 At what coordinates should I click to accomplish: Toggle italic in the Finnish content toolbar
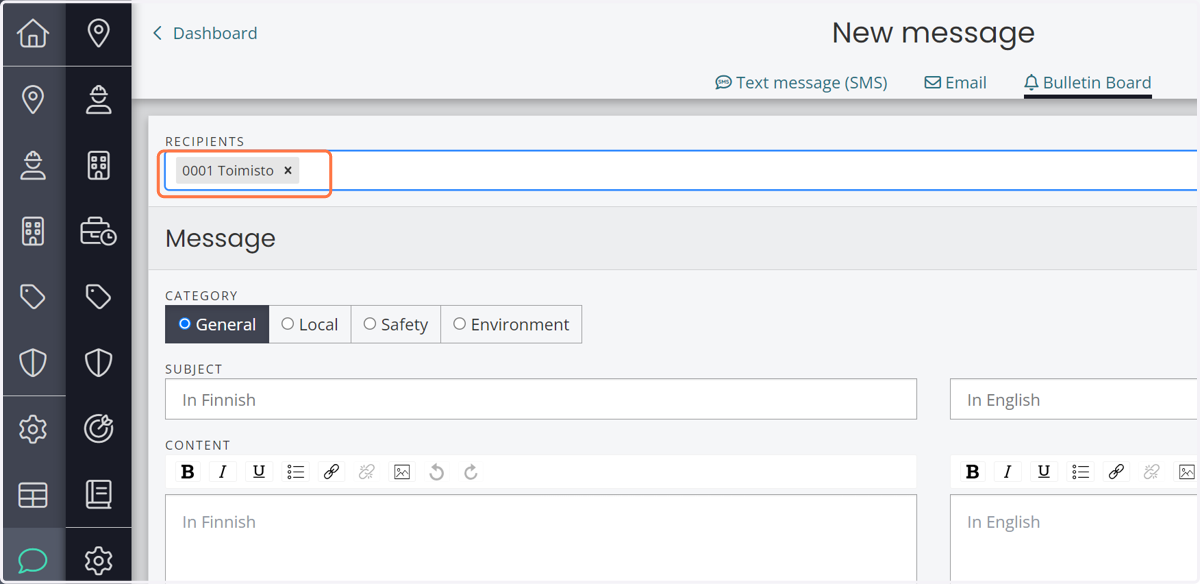click(223, 472)
